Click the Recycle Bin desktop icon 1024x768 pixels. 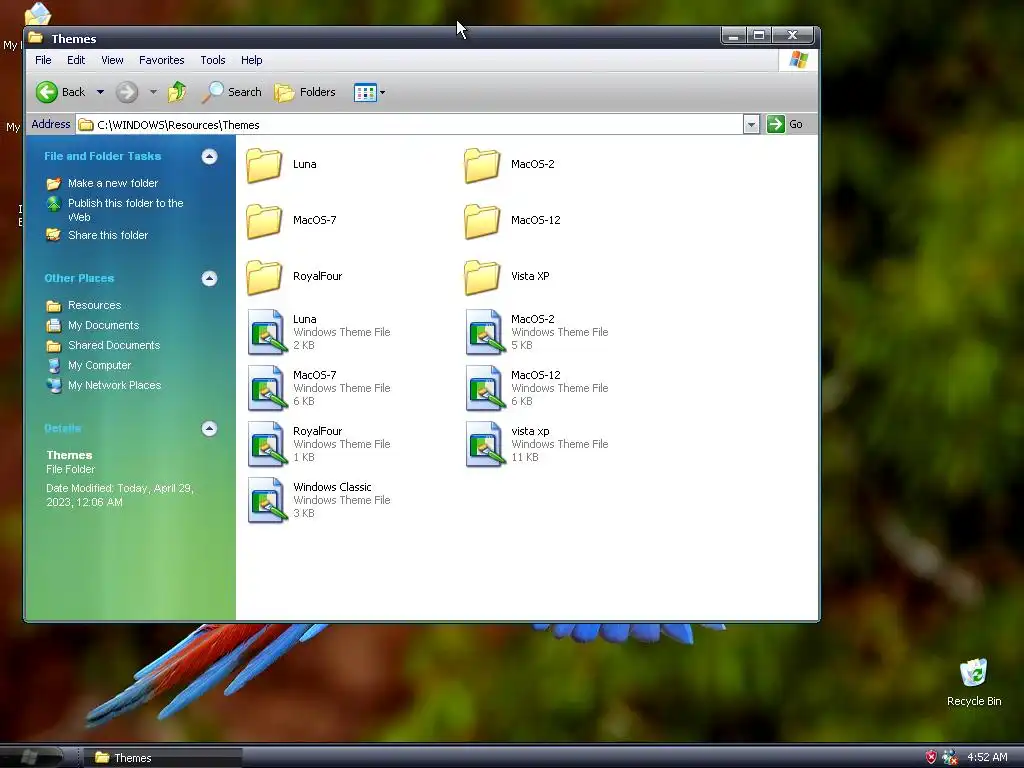(974, 682)
